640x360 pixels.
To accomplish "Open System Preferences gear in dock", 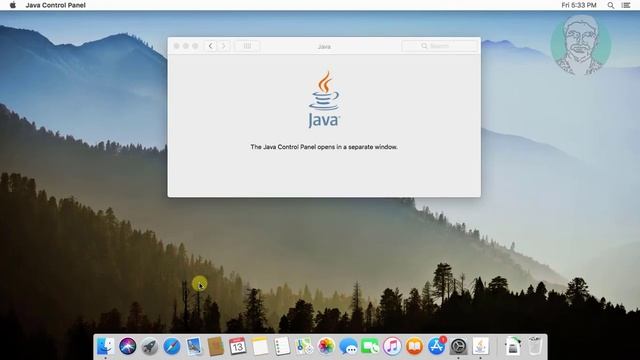I will [458, 347].
